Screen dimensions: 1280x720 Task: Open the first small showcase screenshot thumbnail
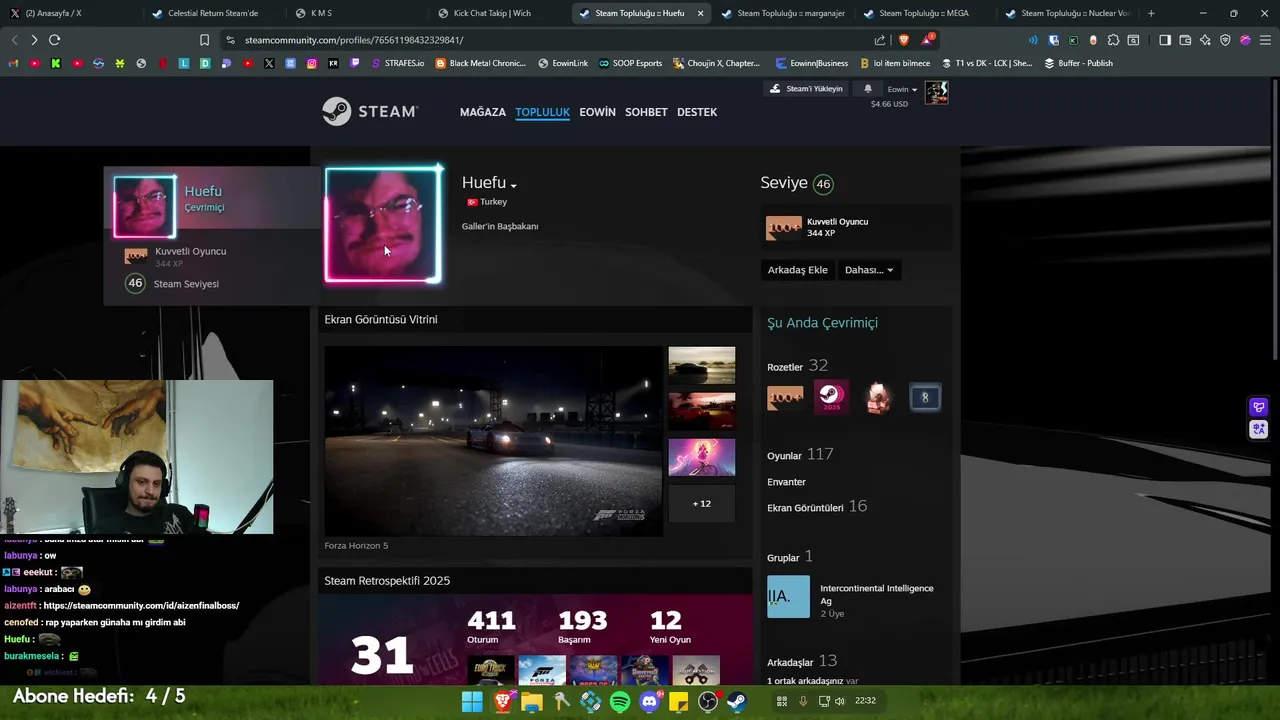tap(701, 365)
